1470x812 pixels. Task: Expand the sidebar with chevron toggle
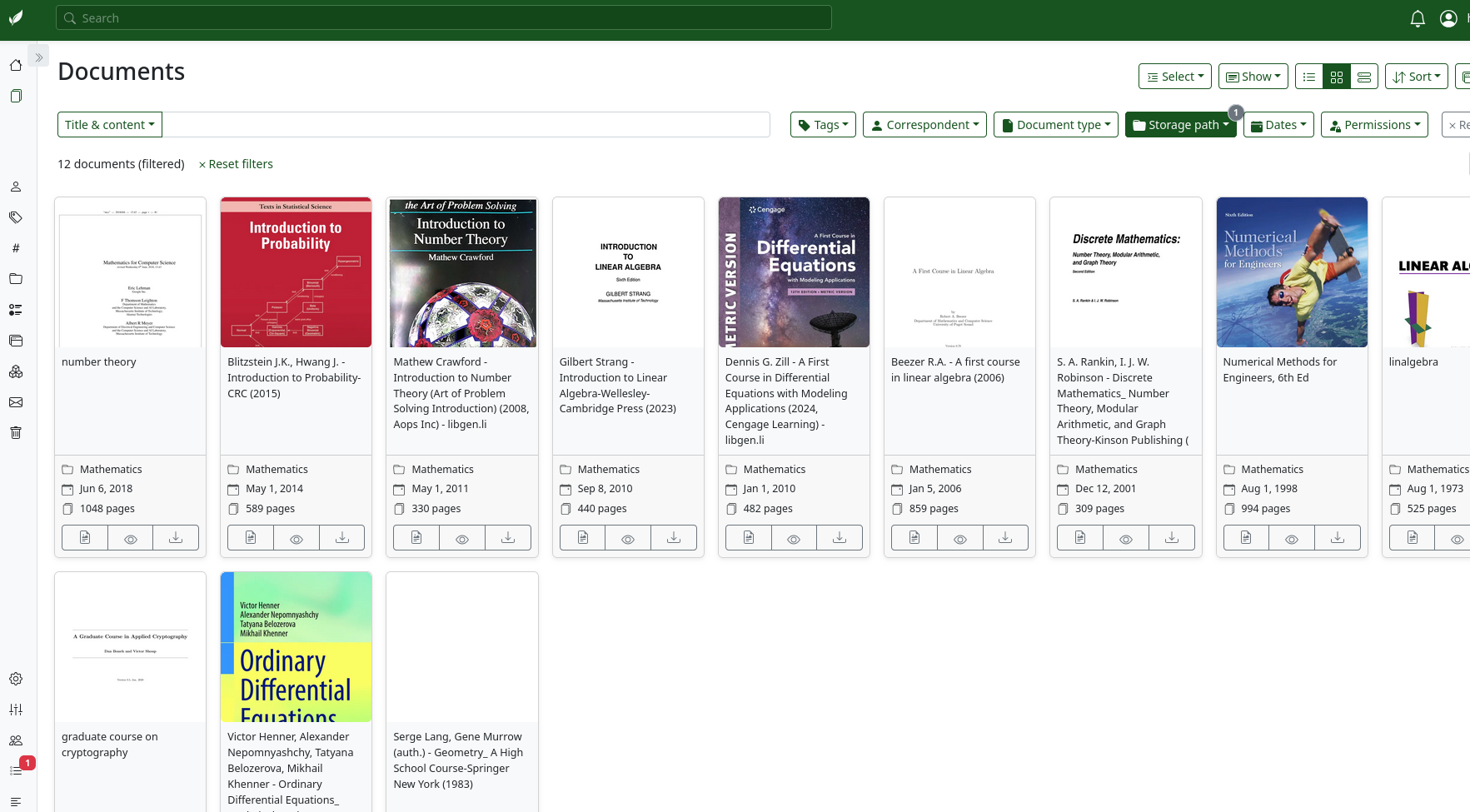click(x=38, y=57)
